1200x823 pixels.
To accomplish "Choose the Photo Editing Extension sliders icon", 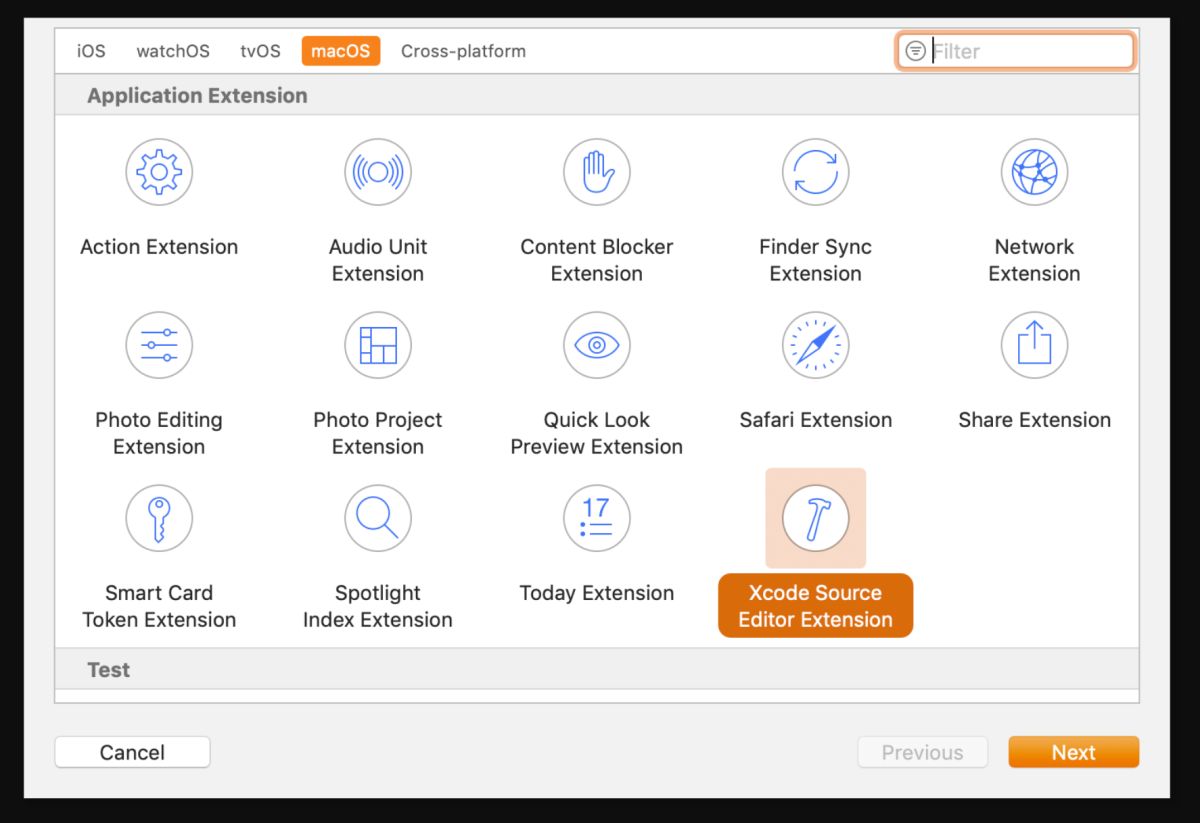I will tap(159, 345).
